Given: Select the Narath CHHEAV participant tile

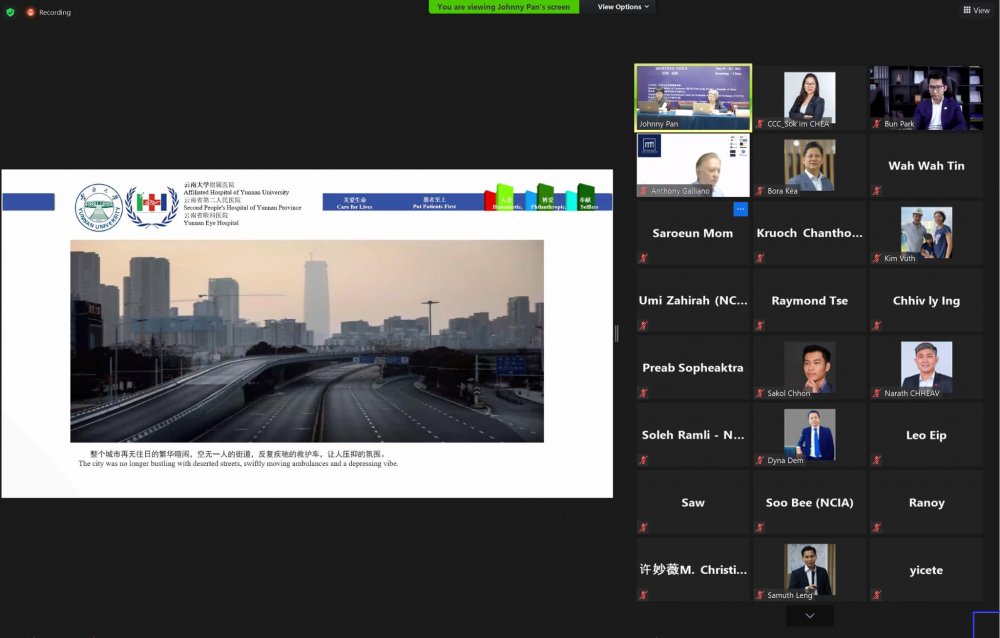Looking at the screenshot, I should click(926, 367).
